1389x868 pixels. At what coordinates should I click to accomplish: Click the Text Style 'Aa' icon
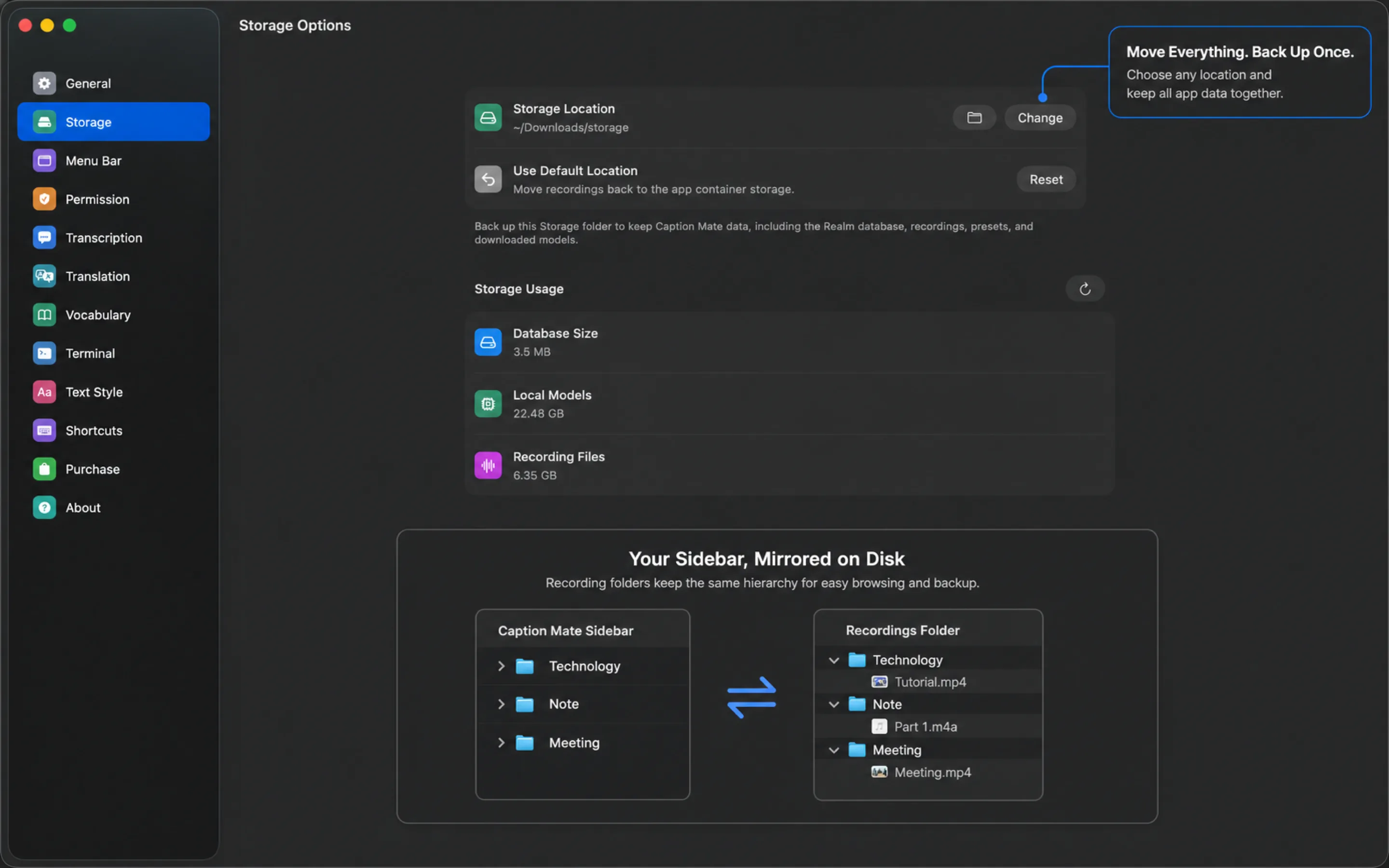pos(44,392)
